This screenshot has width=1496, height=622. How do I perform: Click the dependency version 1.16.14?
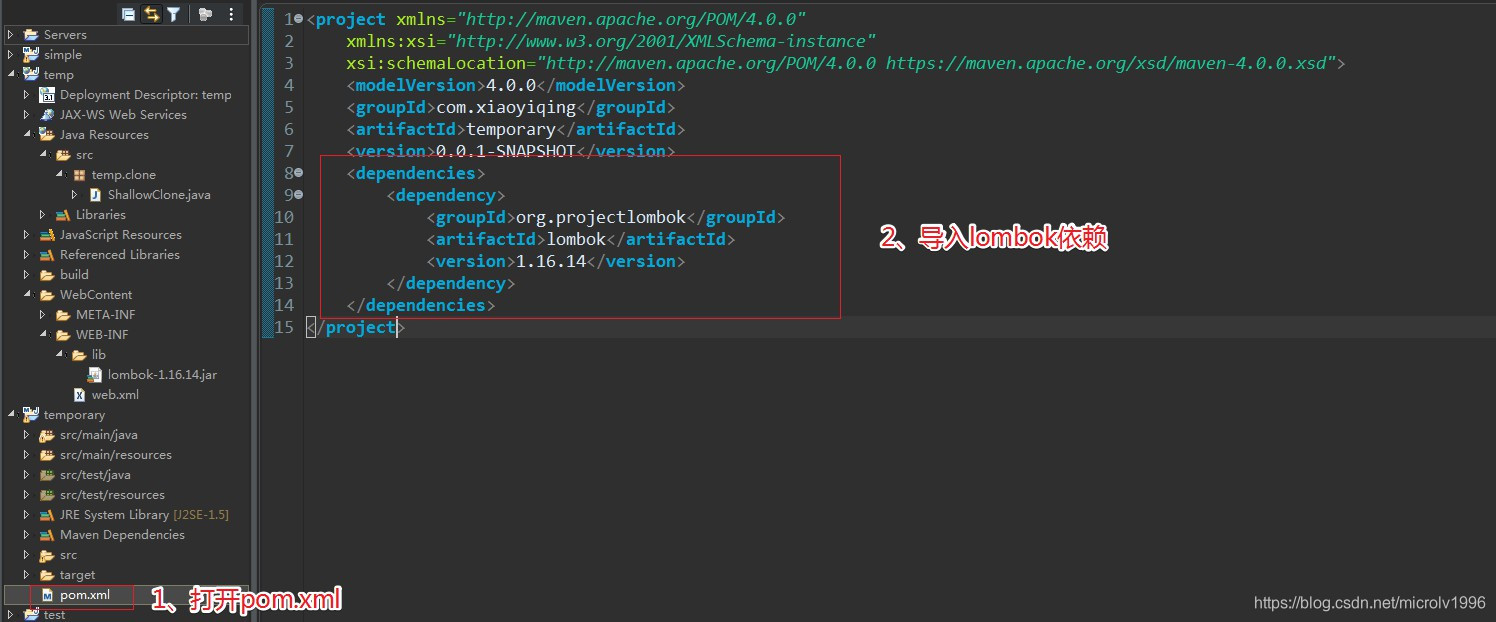coord(551,261)
